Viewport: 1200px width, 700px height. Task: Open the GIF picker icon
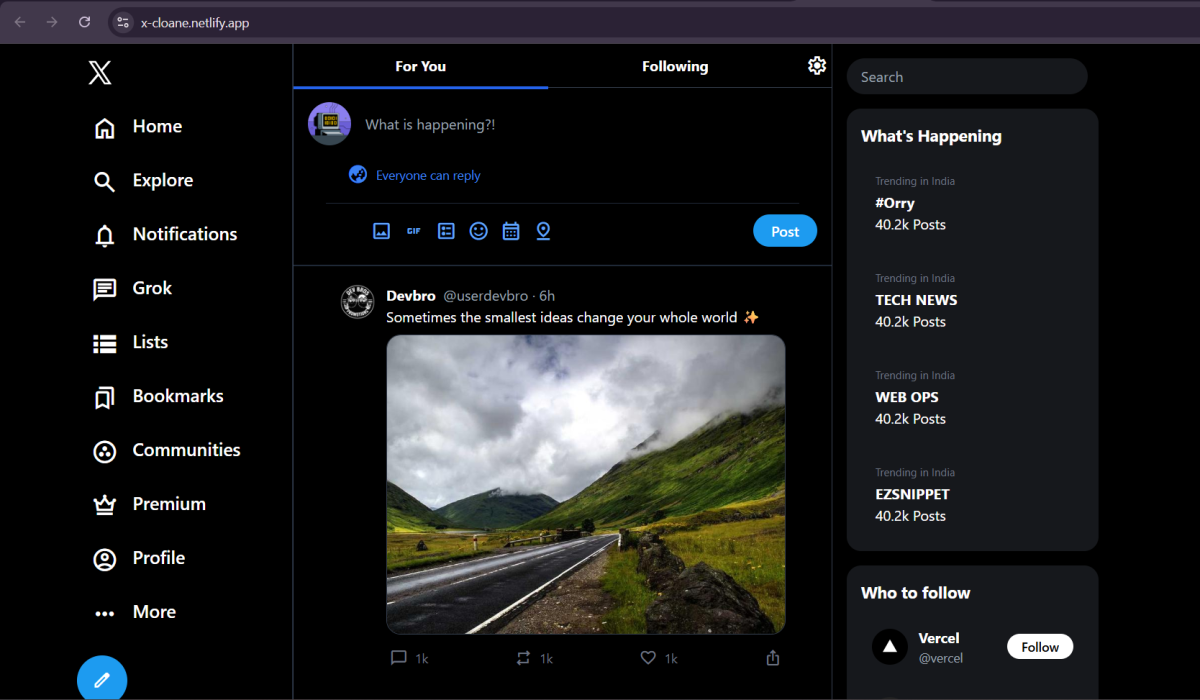click(413, 231)
